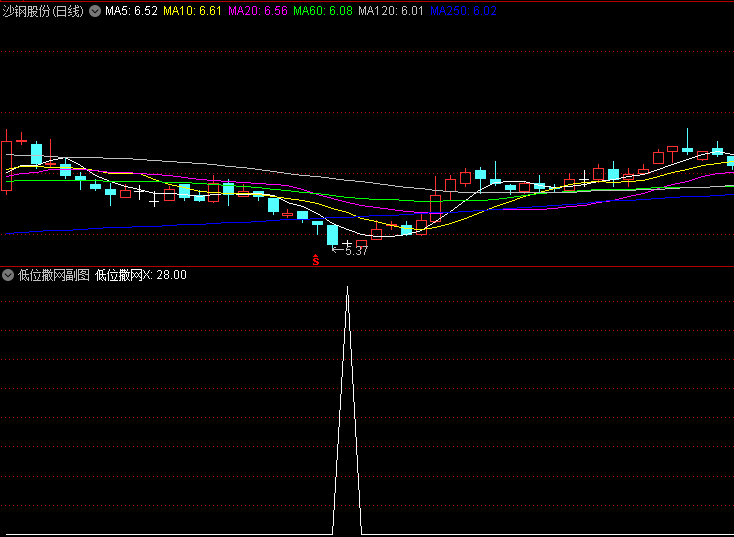Select the 沙钢股份(日线) stock title
This screenshot has width=734, height=537.
(44, 11)
